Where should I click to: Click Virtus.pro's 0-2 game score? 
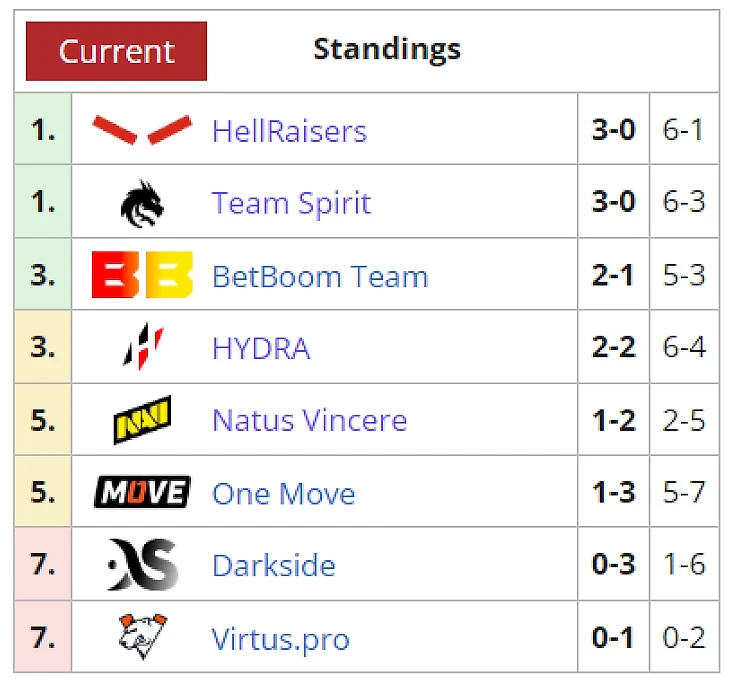click(684, 638)
